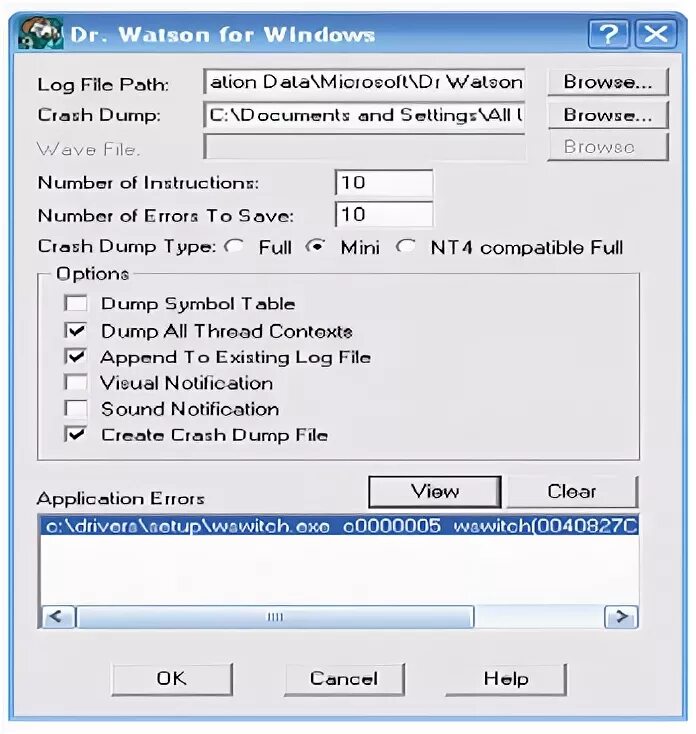Clear the application errors list
The height and width of the screenshot is (734, 696).
[x=572, y=492]
